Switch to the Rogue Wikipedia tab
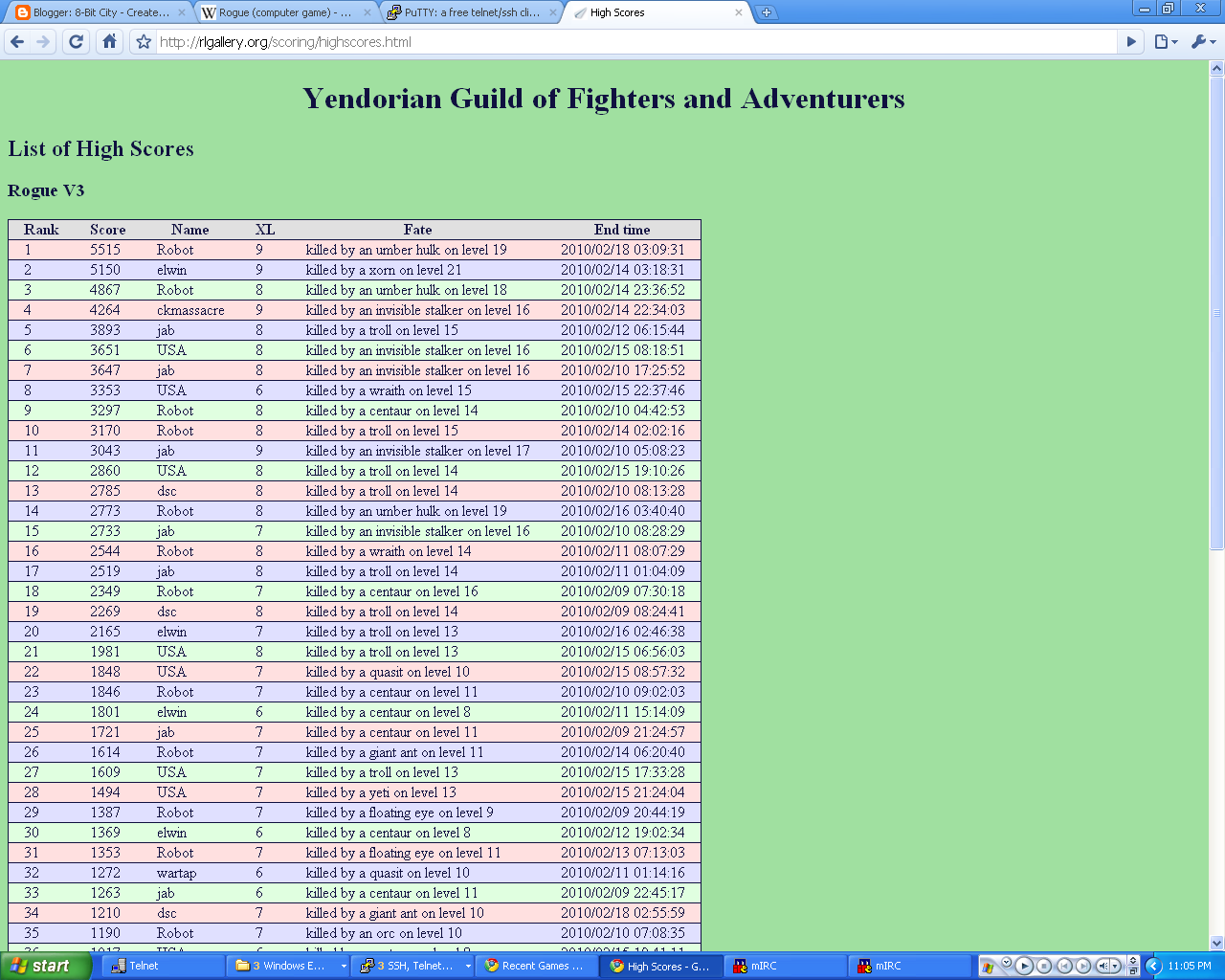Screen dimensions: 1225x980 [284, 12]
